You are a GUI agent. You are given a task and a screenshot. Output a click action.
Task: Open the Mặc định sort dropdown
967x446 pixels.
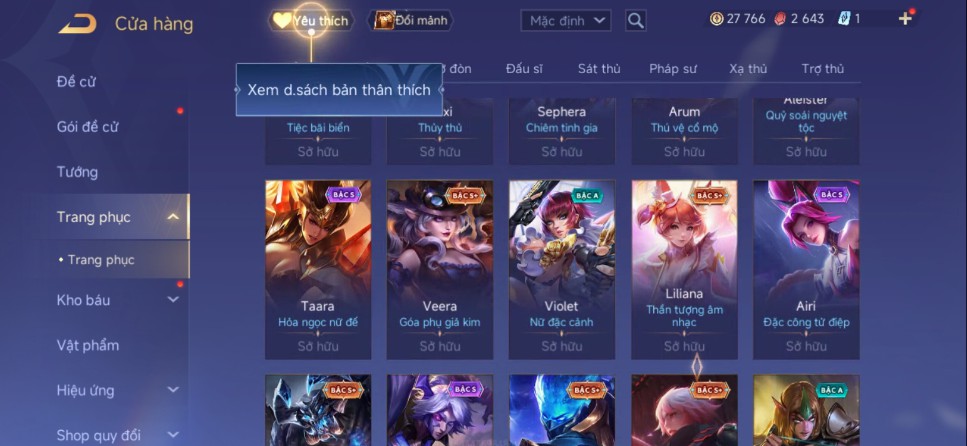coord(566,20)
